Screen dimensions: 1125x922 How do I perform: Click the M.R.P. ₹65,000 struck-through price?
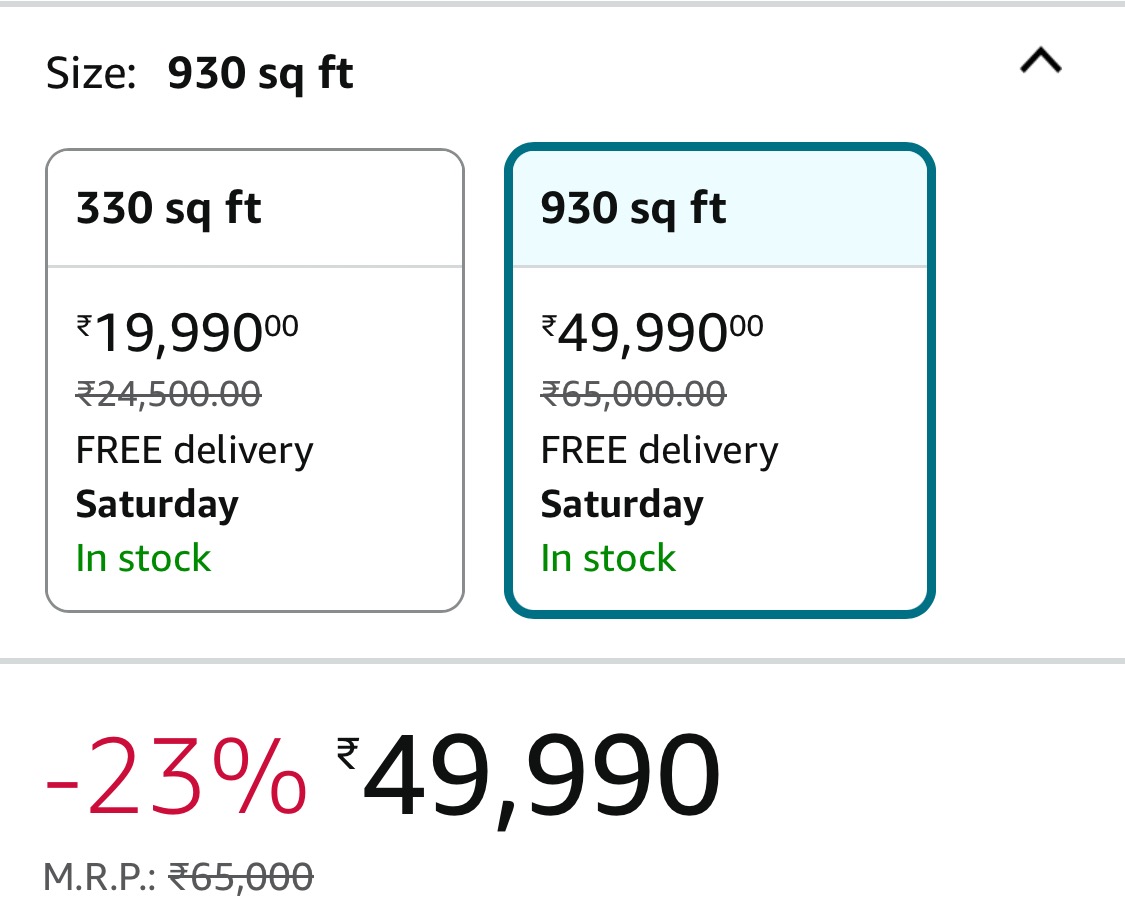point(241,877)
